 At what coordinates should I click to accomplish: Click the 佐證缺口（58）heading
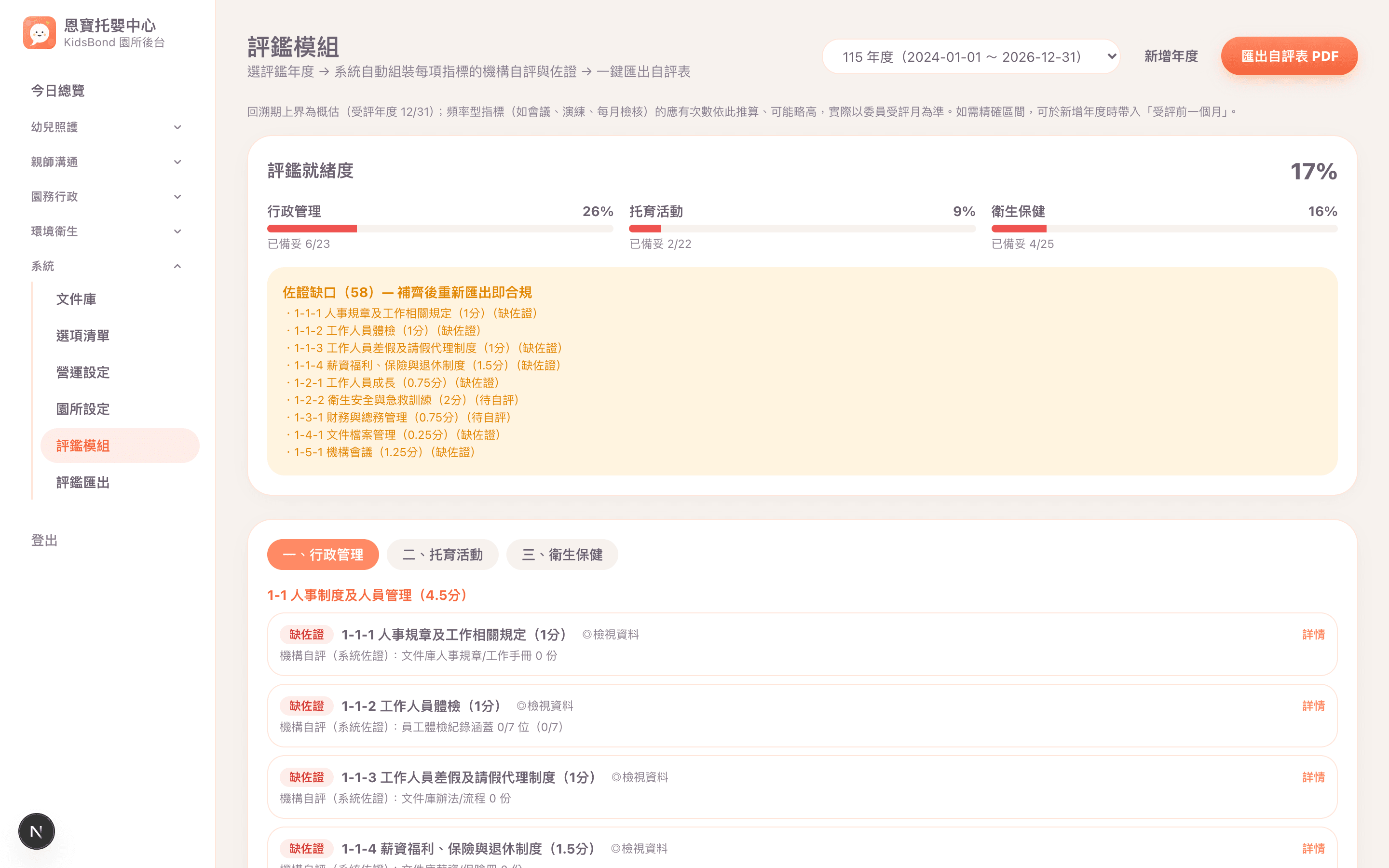click(407, 292)
